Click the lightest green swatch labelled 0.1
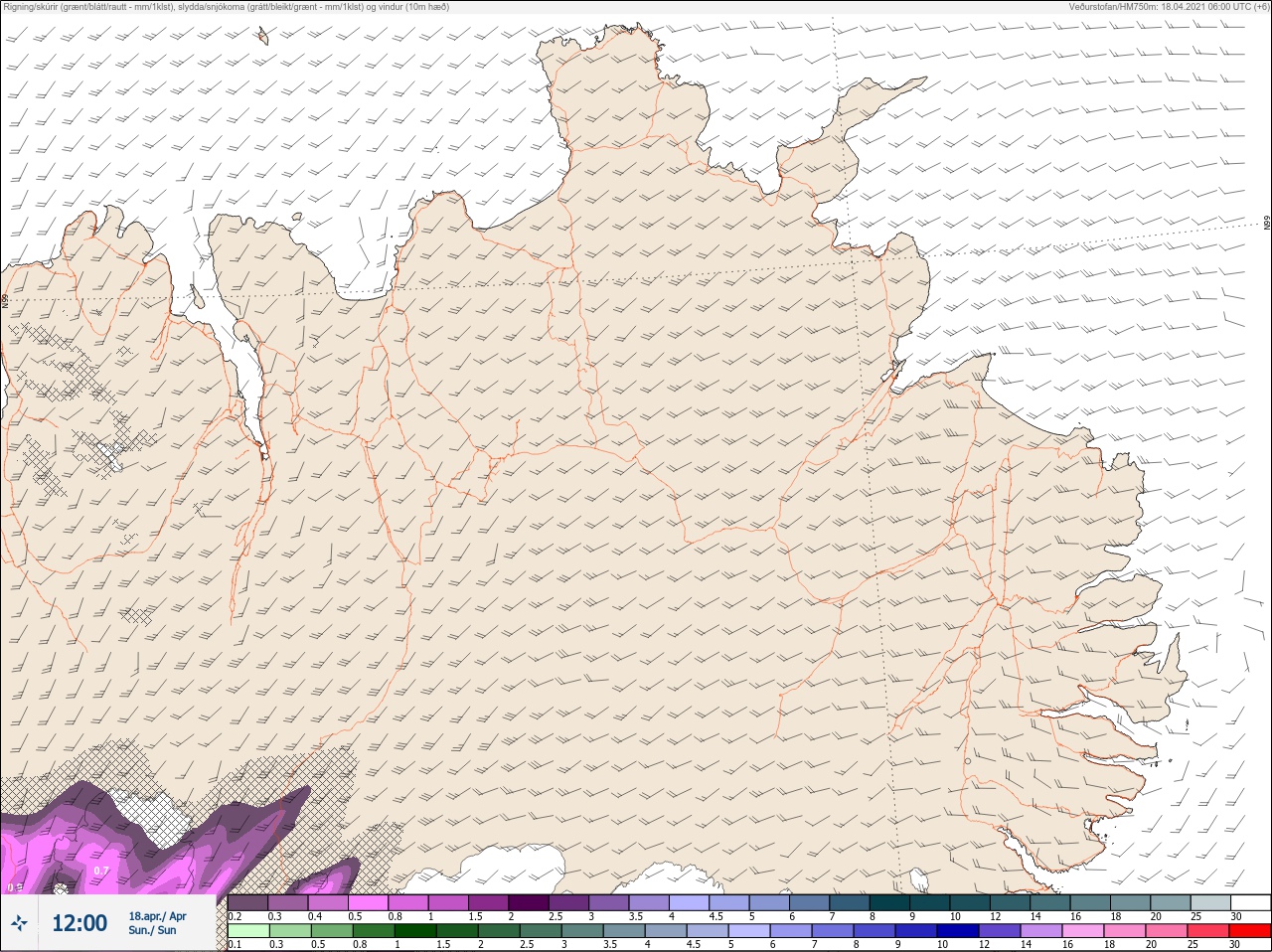This screenshot has height=952, width=1272. click(248, 931)
